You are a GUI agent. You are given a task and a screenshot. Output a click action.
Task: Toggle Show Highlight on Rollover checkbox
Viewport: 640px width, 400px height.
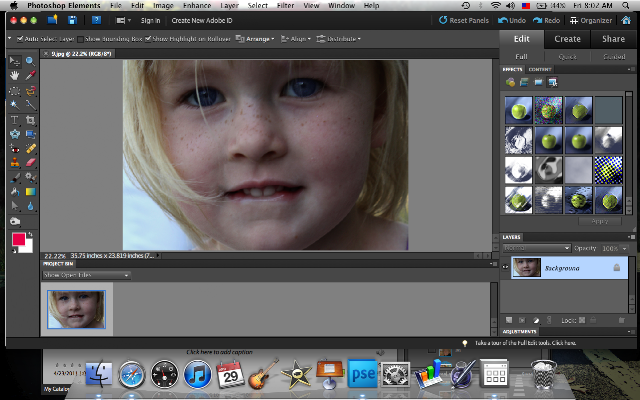coord(149,39)
